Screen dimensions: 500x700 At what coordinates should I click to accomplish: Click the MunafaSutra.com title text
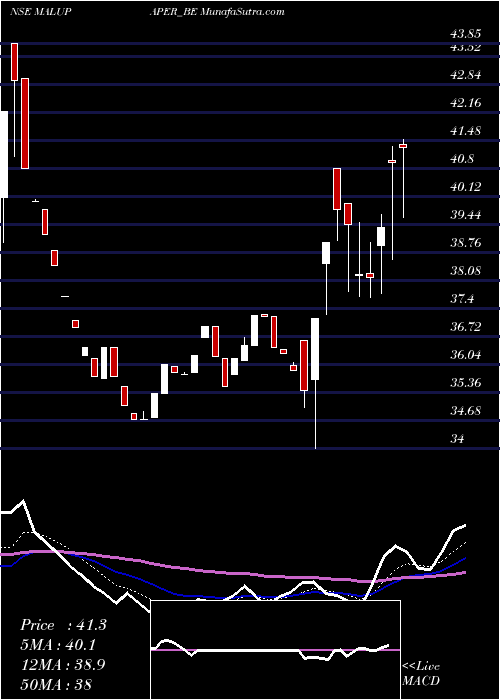click(x=242, y=12)
